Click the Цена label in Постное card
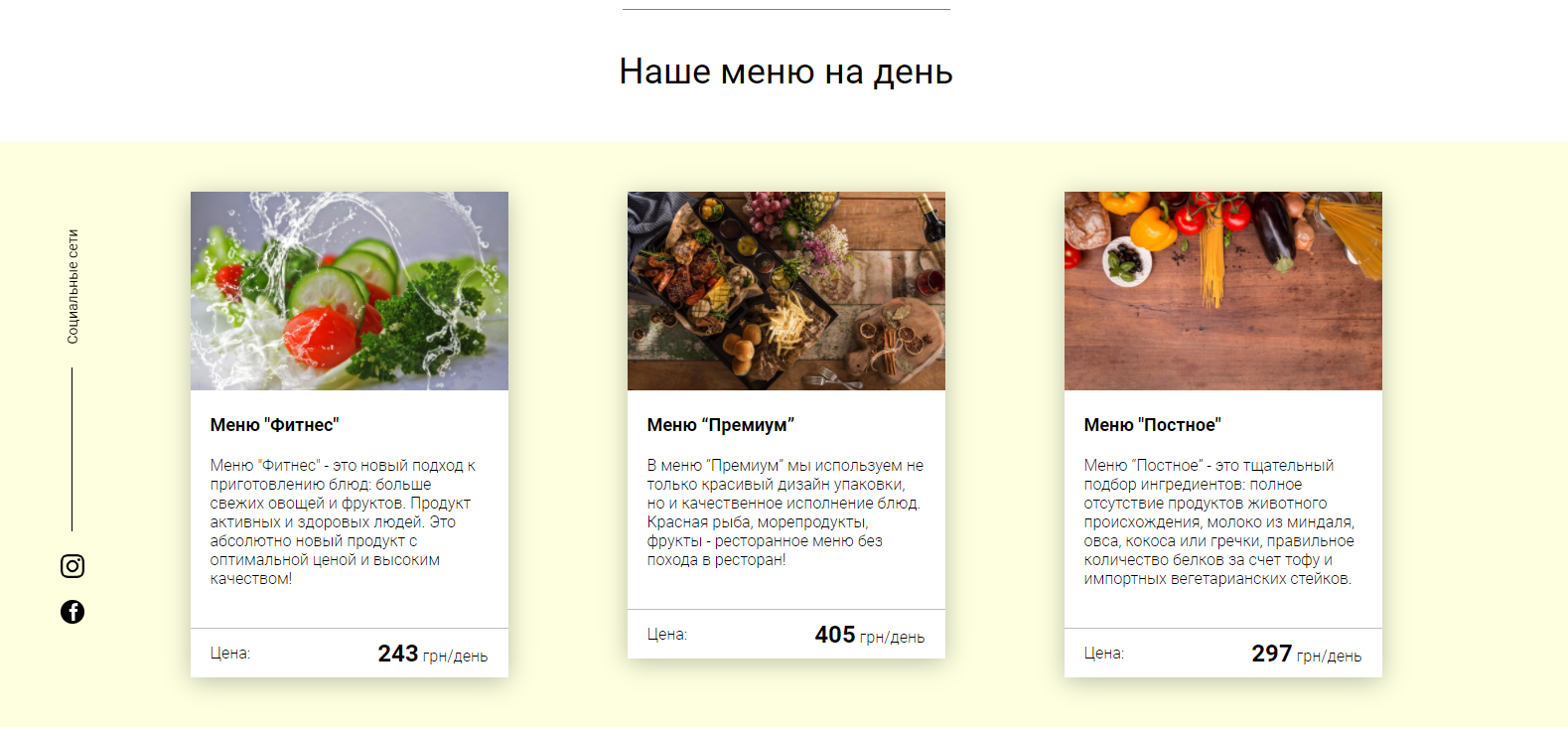1568x733 pixels. pyautogui.click(x=1104, y=654)
